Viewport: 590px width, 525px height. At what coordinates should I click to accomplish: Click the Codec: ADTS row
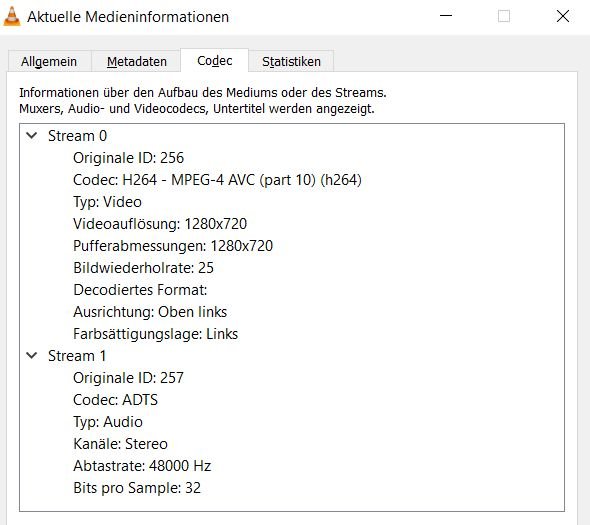coord(115,400)
